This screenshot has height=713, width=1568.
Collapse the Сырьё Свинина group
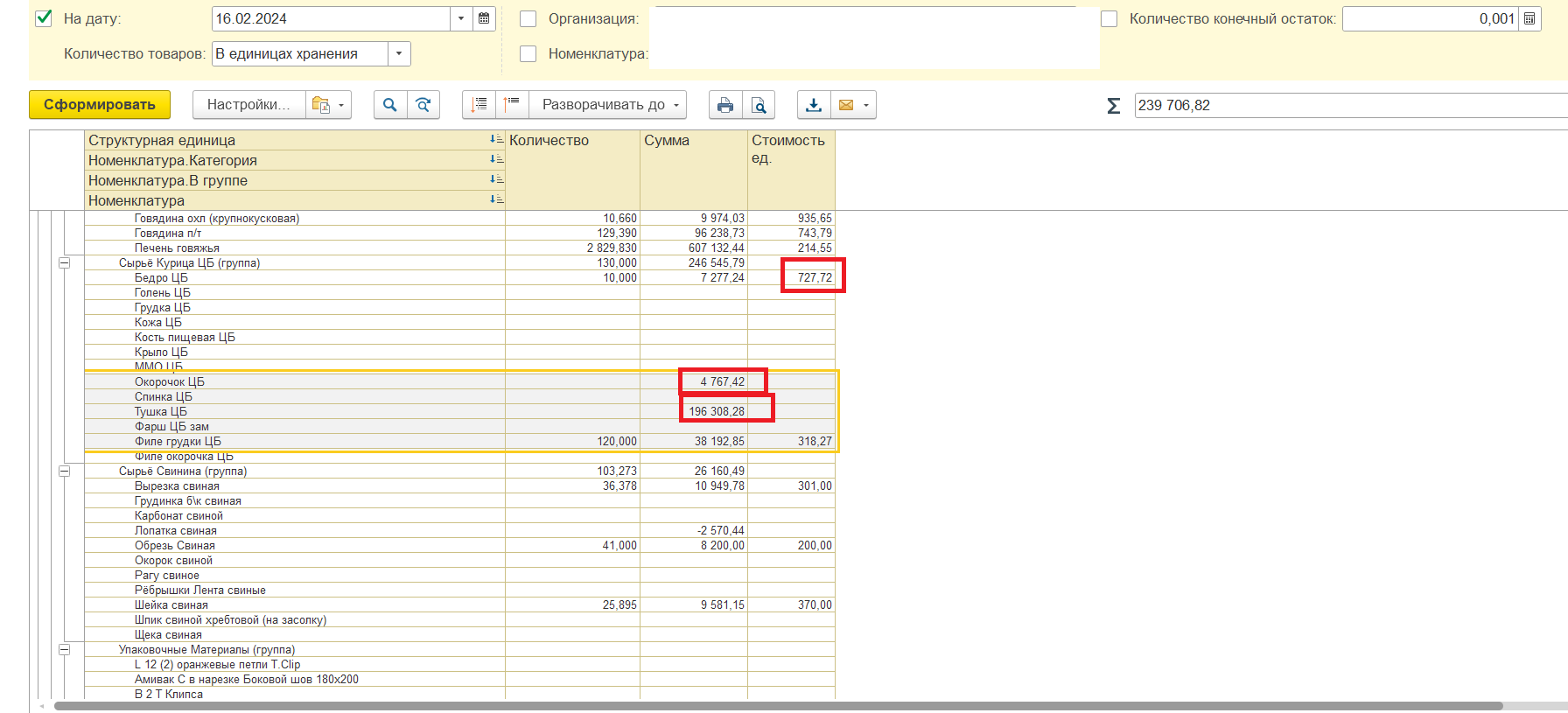click(x=64, y=471)
